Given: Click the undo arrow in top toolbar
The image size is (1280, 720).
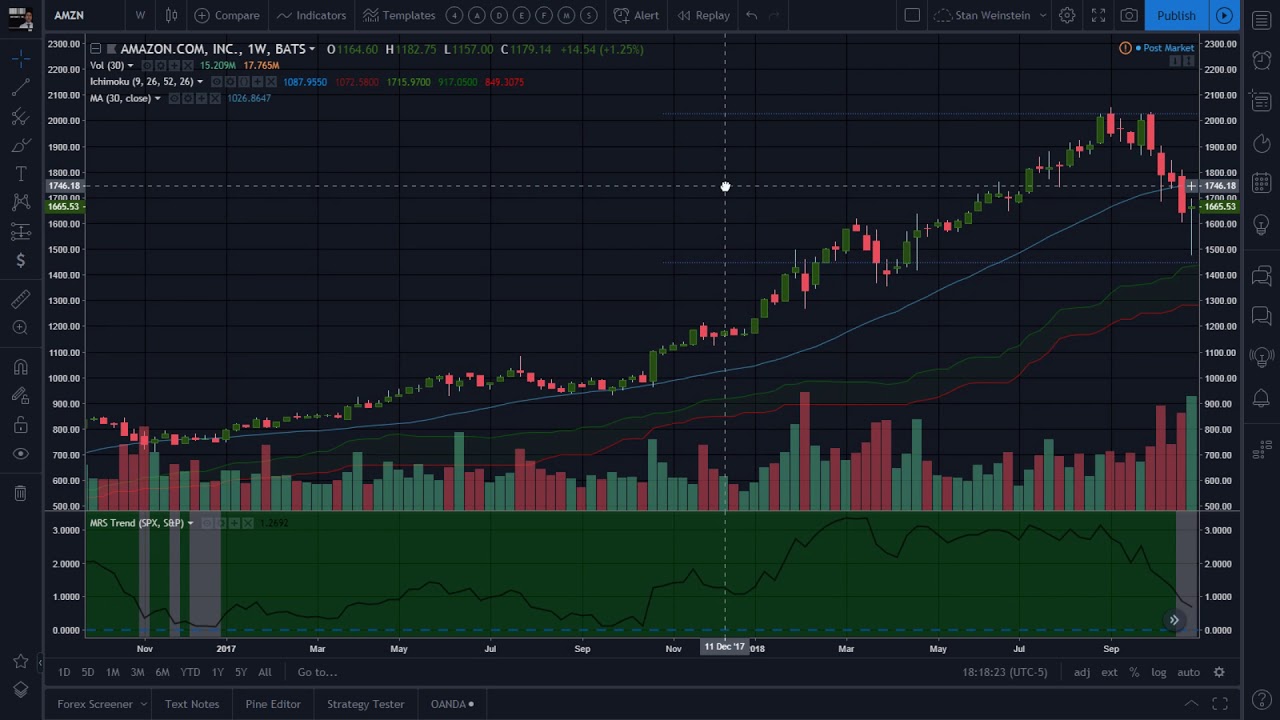Looking at the screenshot, I should coord(752,15).
